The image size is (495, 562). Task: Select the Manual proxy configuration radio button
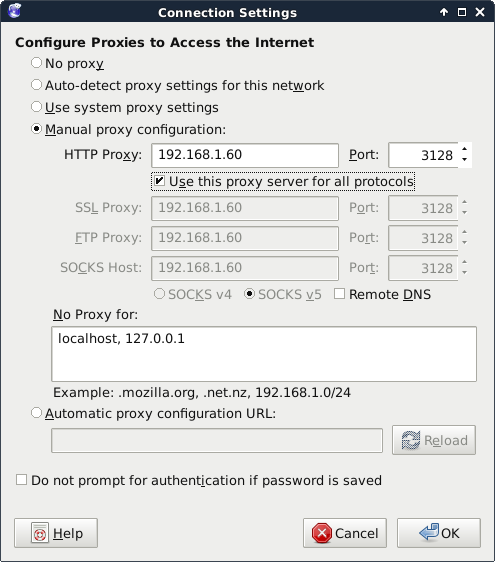point(36,129)
